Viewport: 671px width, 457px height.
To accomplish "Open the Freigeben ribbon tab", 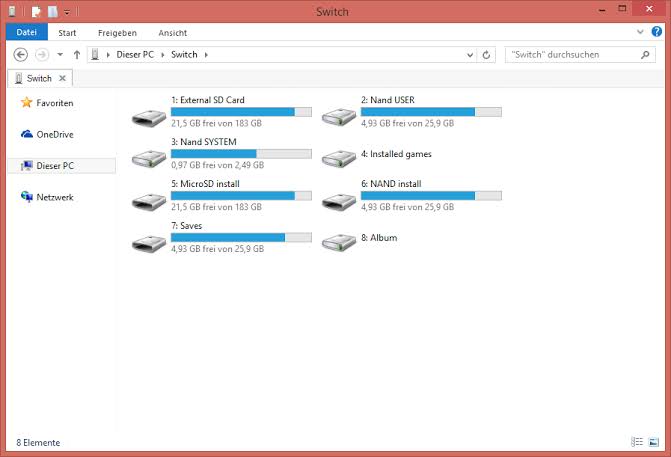I will point(117,33).
